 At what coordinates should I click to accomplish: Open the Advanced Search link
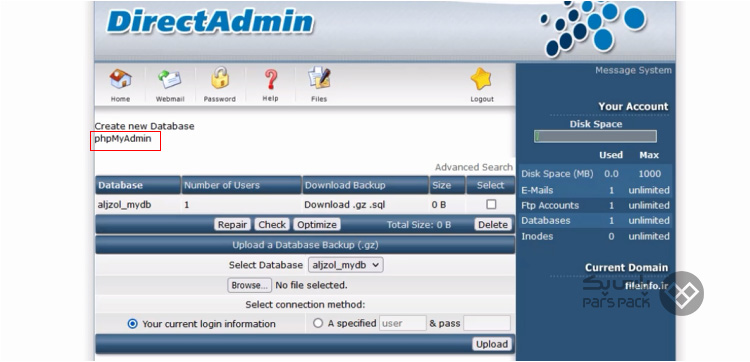(x=474, y=167)
